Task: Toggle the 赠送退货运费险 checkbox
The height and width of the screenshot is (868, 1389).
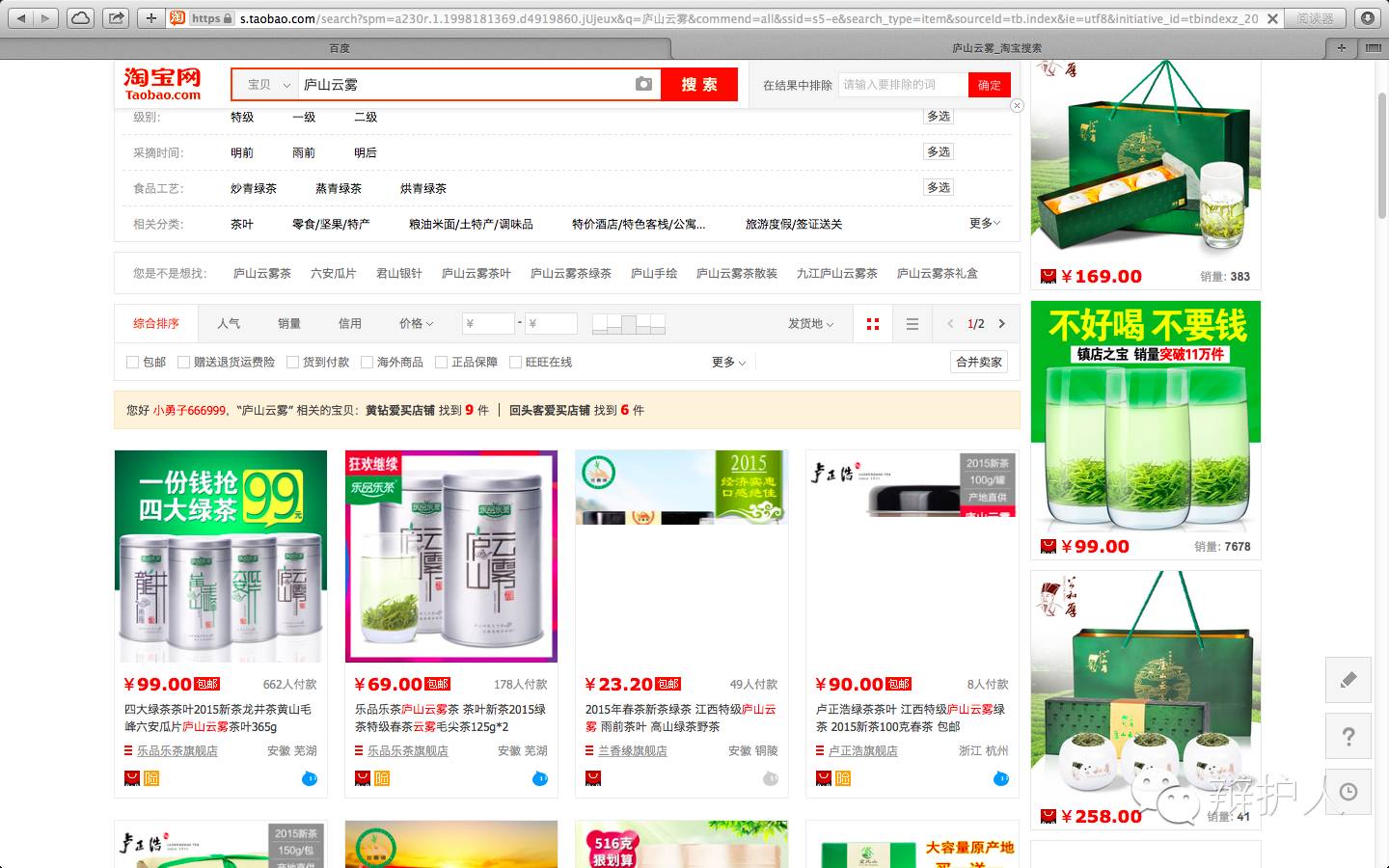Action: (184, 363)
